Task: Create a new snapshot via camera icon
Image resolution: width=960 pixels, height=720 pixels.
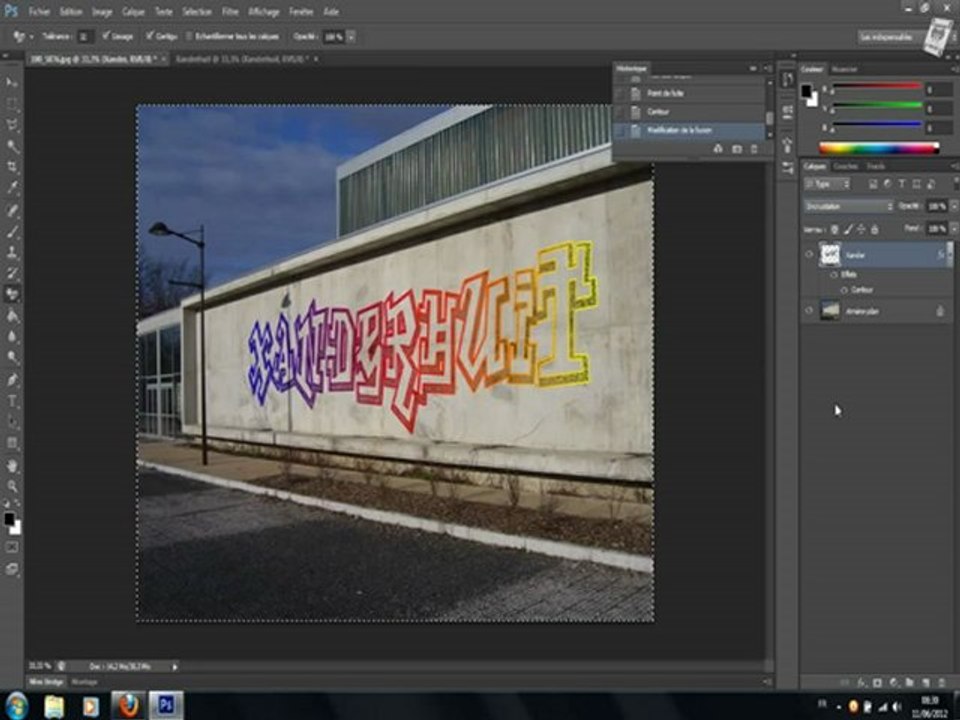Action: (737, 149)
